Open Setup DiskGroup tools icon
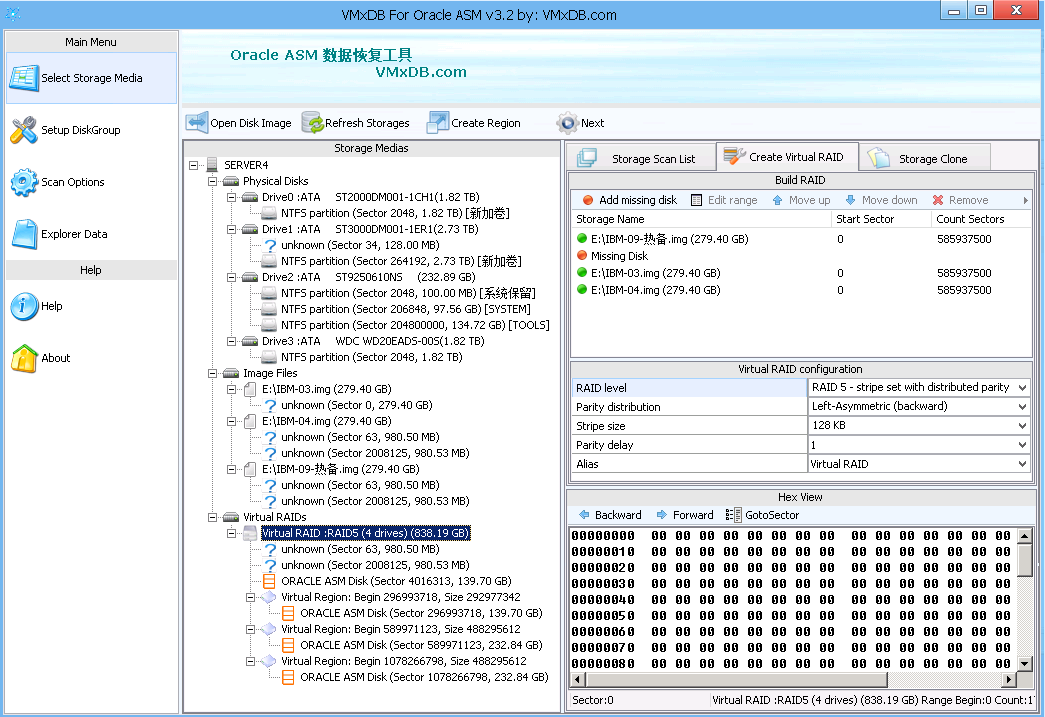Viewport: 1045px width, 717px height. (24, 131)
